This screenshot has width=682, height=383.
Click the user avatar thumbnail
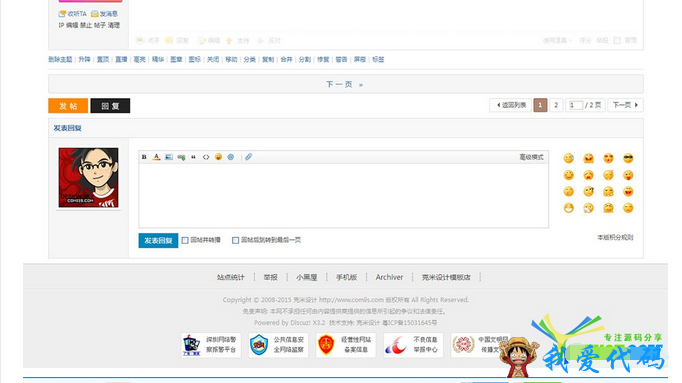point(88,177)
